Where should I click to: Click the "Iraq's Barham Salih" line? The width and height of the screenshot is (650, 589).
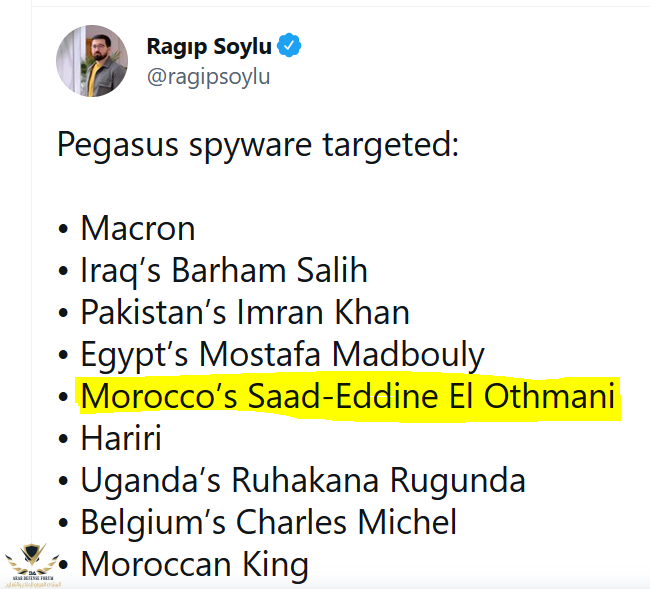tap(224, 271)
